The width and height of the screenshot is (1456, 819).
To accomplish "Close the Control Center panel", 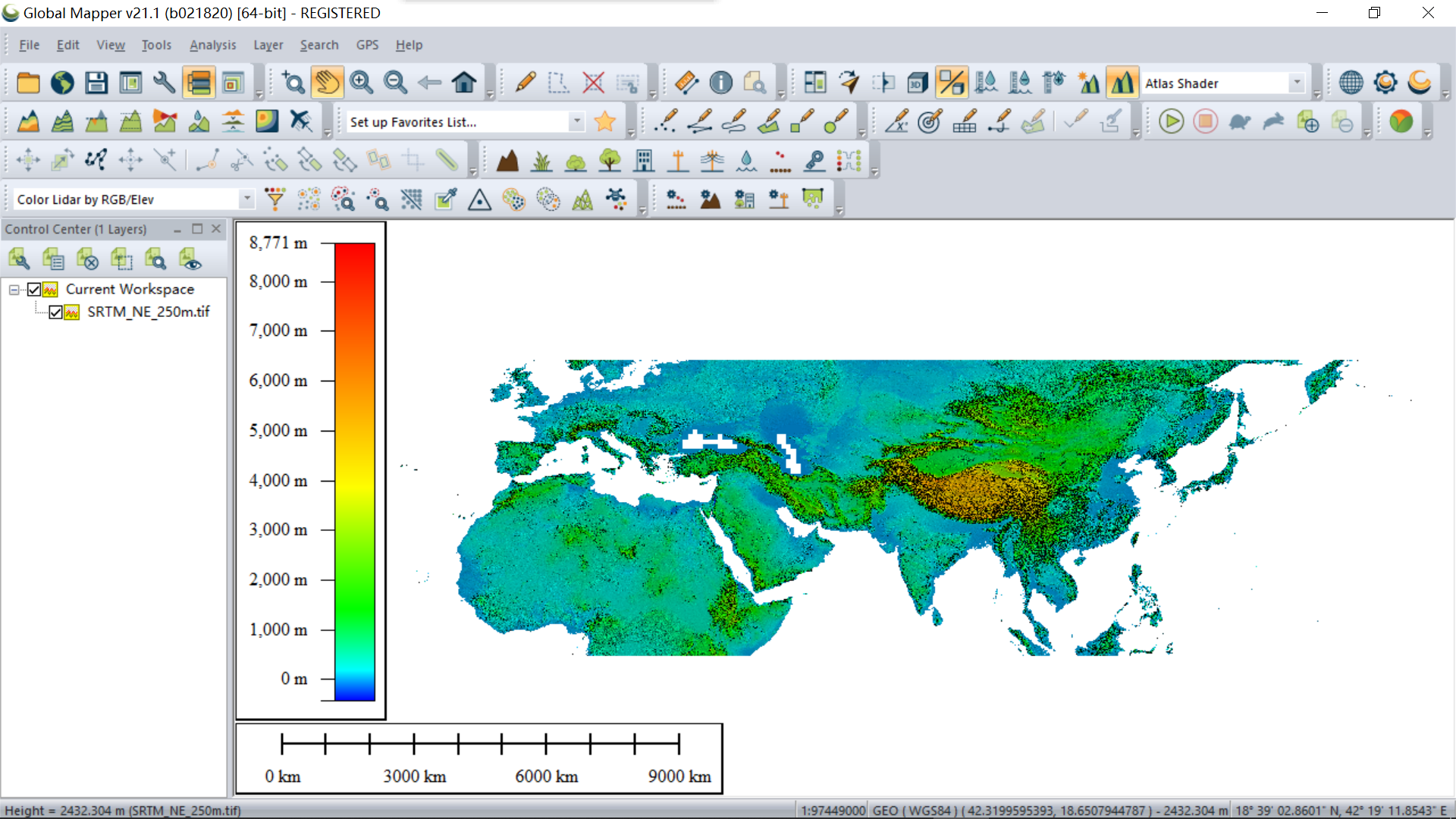I will [x=217, y=229].
